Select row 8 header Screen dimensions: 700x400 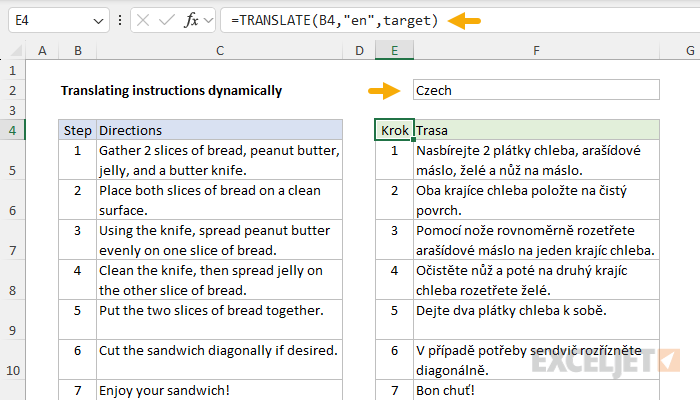pyautogui.click(x=12, y=280)
